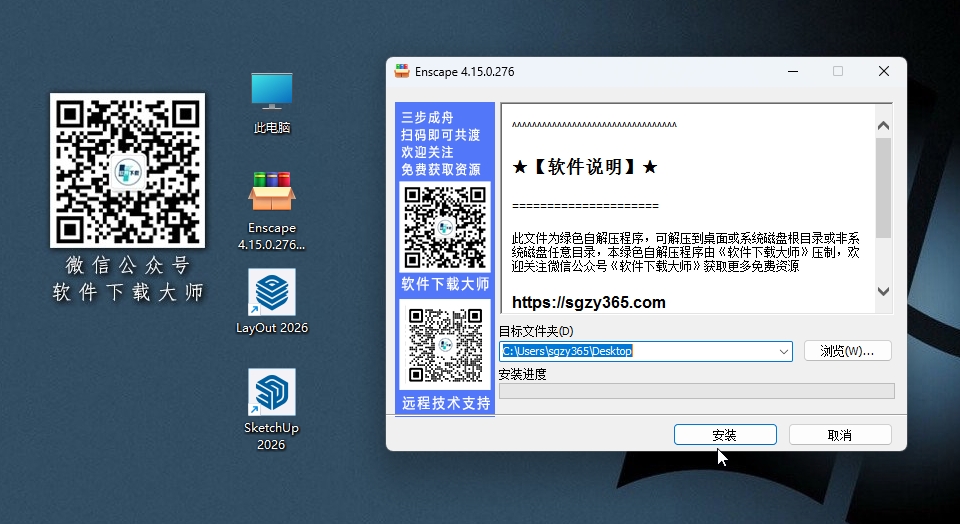This screenshot has width=960, height=524.
Task: Click the 三步成舟 text in sidebar
Action: [427, 118]
